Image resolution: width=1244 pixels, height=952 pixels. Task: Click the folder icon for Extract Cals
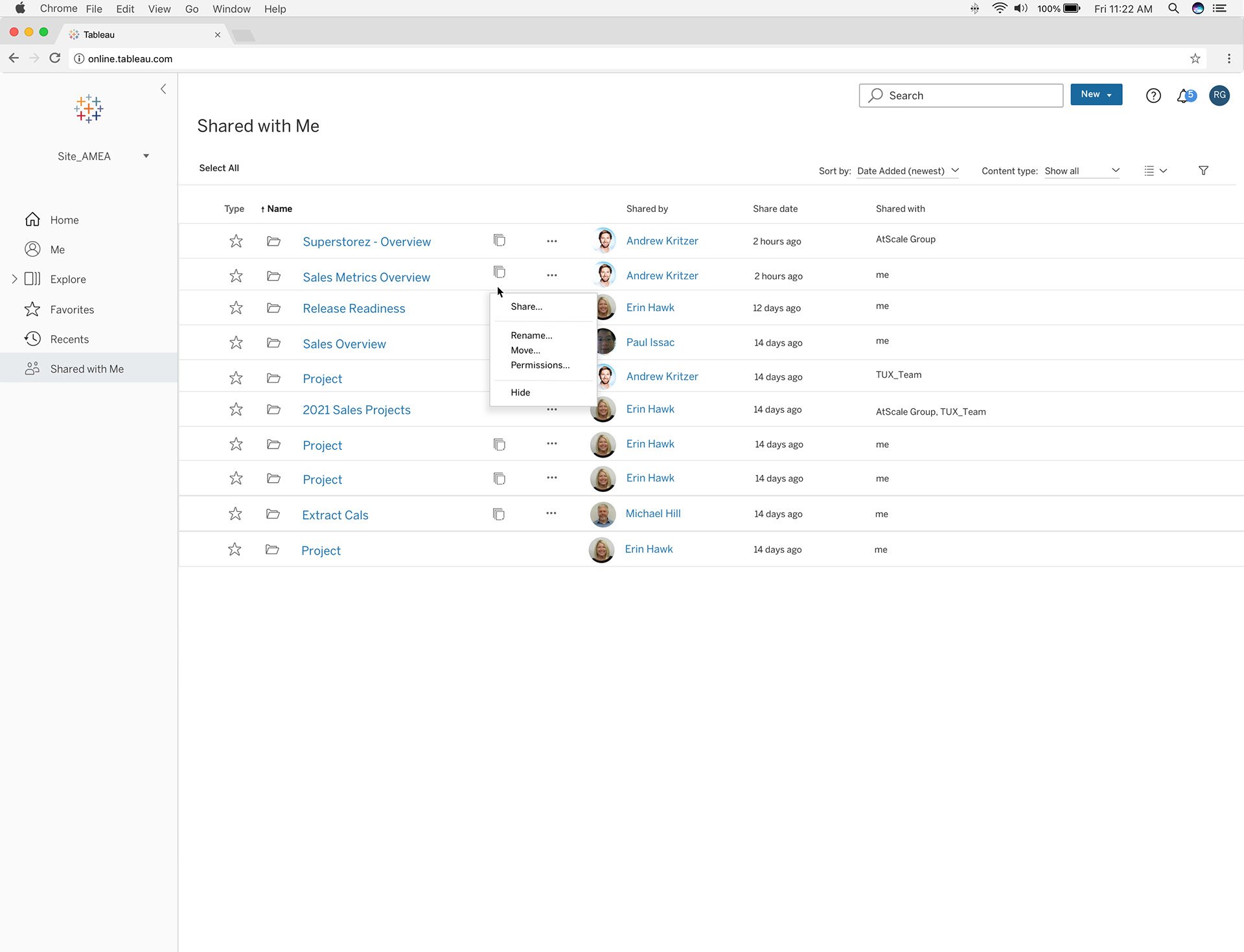point(273,514)
